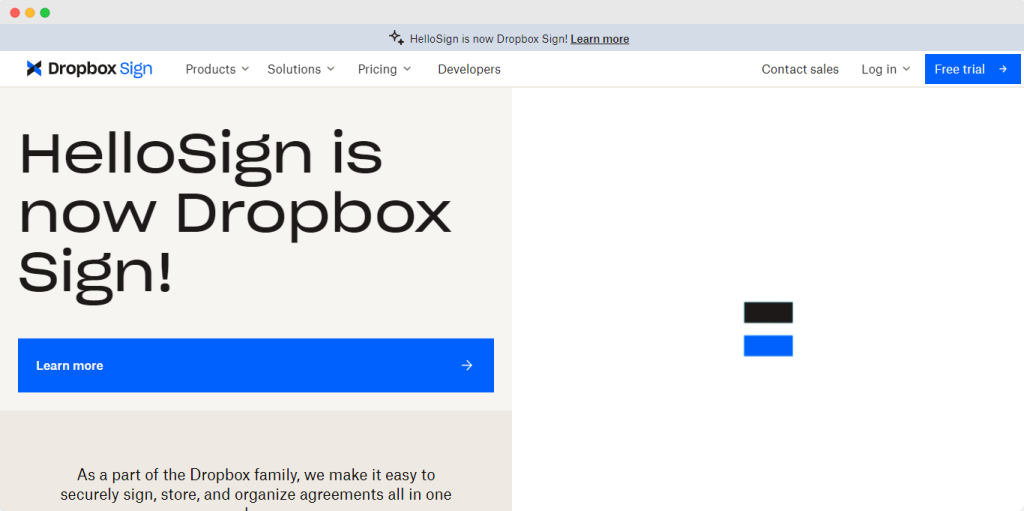
Task: Open the Products menu
Action: point(217,69)
